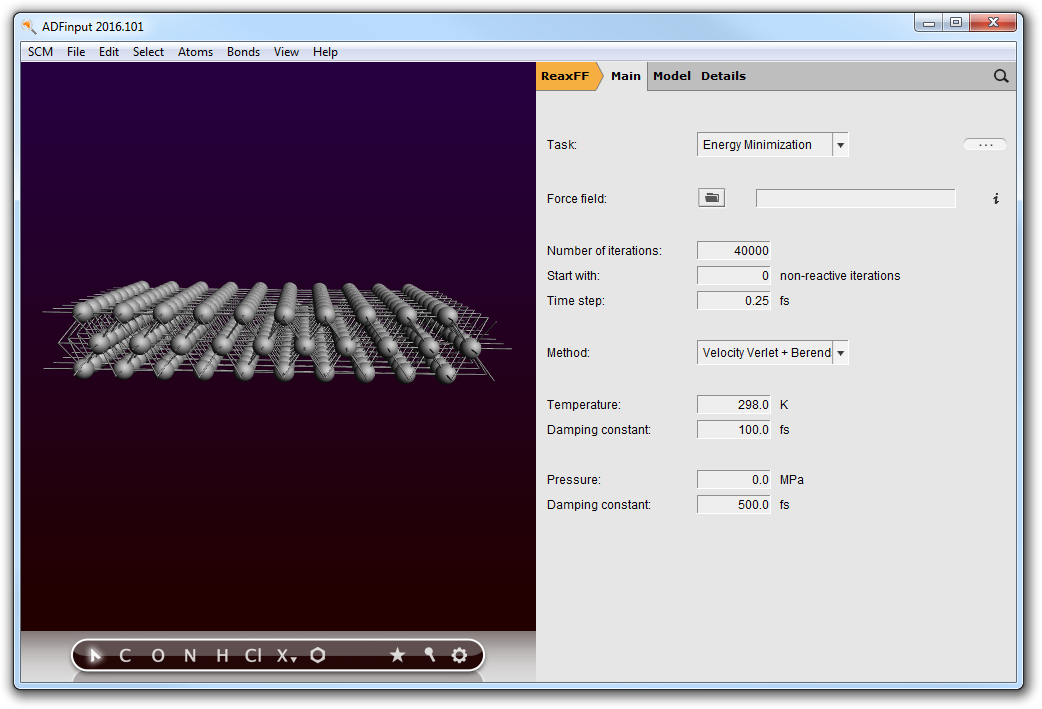1042x709 pixels.
Task: Click the Number of iterations field
Action: coord(734,251)
